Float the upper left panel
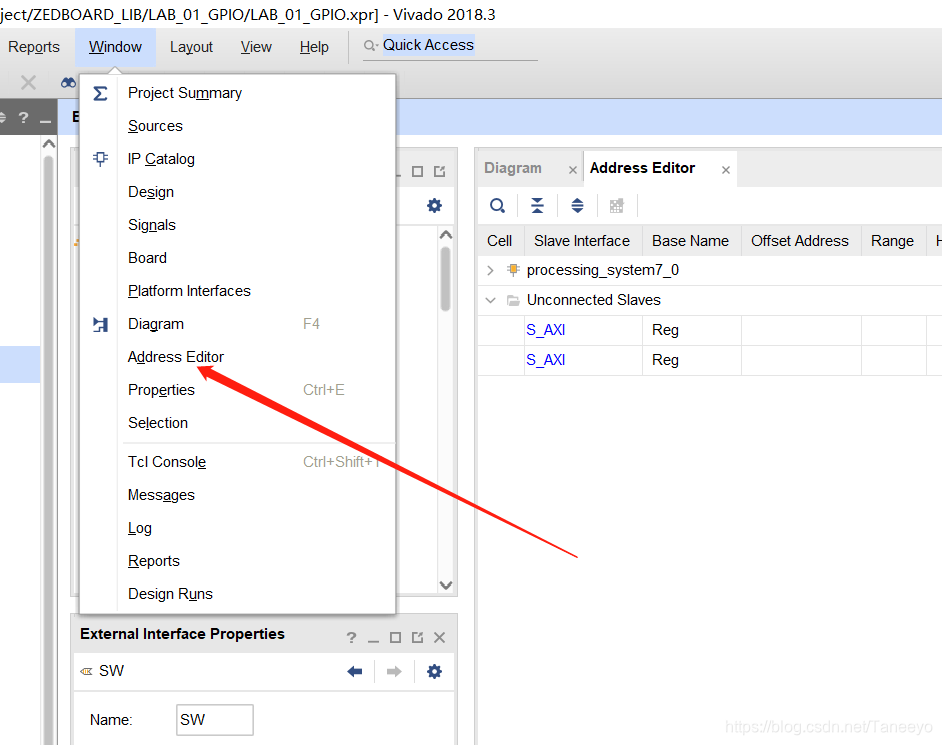The image size is (942, 745). click(440, 172)
